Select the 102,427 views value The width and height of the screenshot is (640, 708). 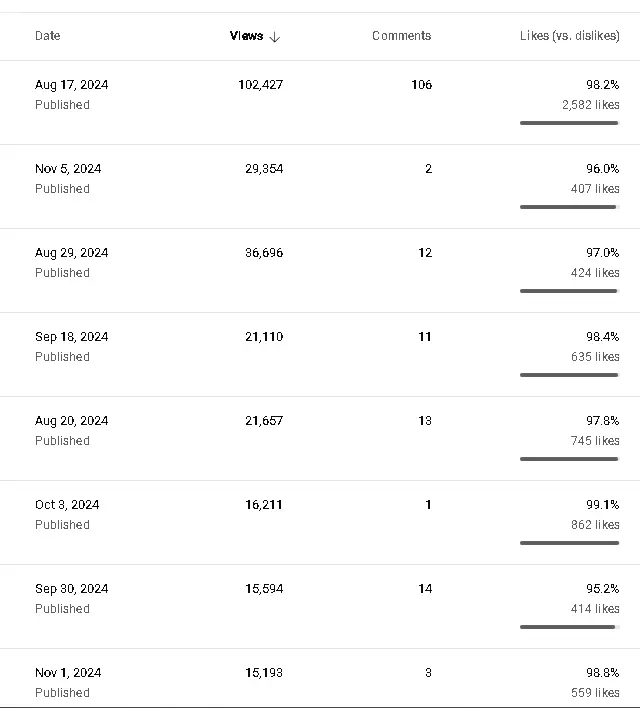[x=261, y=84]
